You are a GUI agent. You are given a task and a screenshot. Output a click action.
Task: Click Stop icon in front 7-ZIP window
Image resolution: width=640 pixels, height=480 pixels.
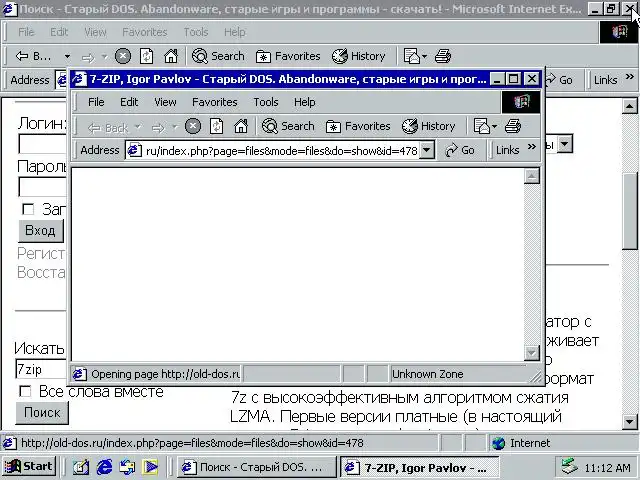[193, 126]
